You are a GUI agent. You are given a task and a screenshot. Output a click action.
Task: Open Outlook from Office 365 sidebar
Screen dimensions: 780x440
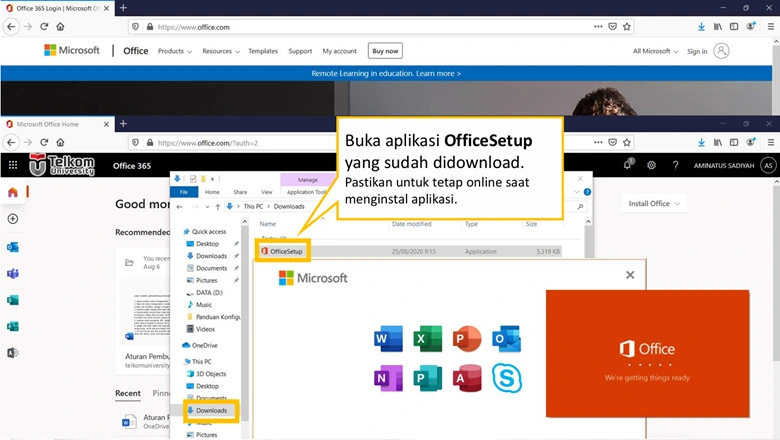[x=13, y=247]
